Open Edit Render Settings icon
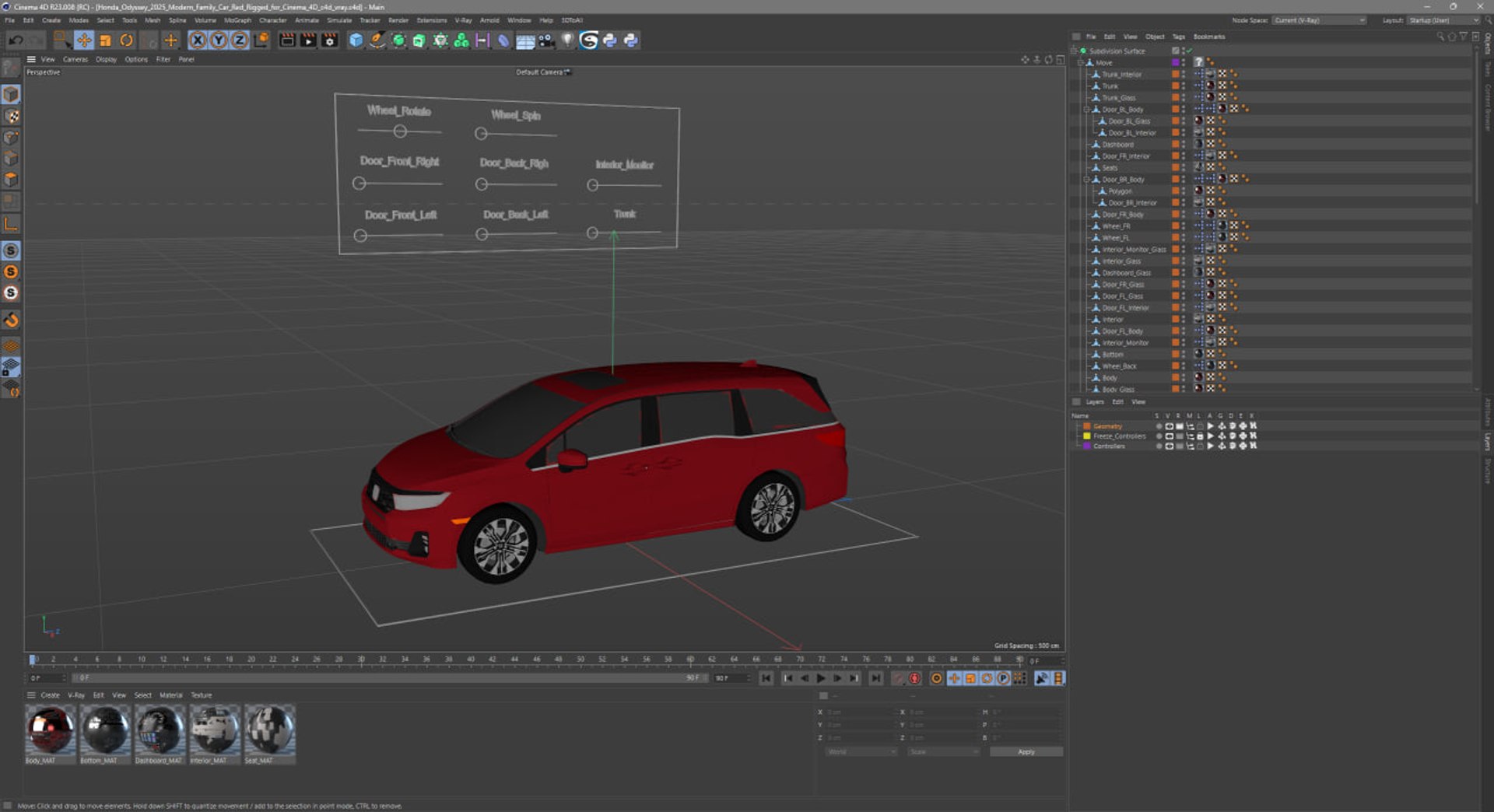The image size is (1494, 812). (x=330, y=40)
